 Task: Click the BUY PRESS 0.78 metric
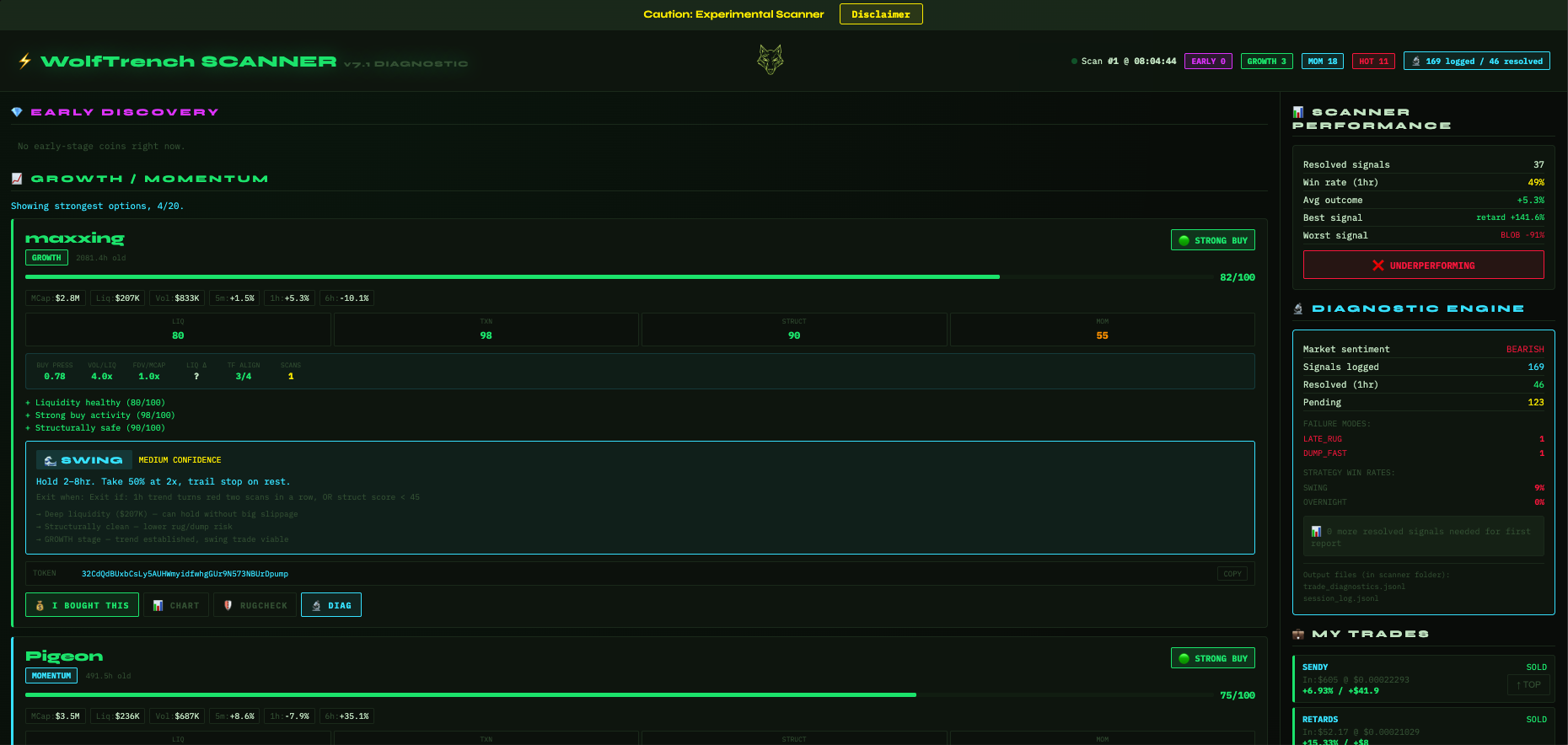coord(55,371)
